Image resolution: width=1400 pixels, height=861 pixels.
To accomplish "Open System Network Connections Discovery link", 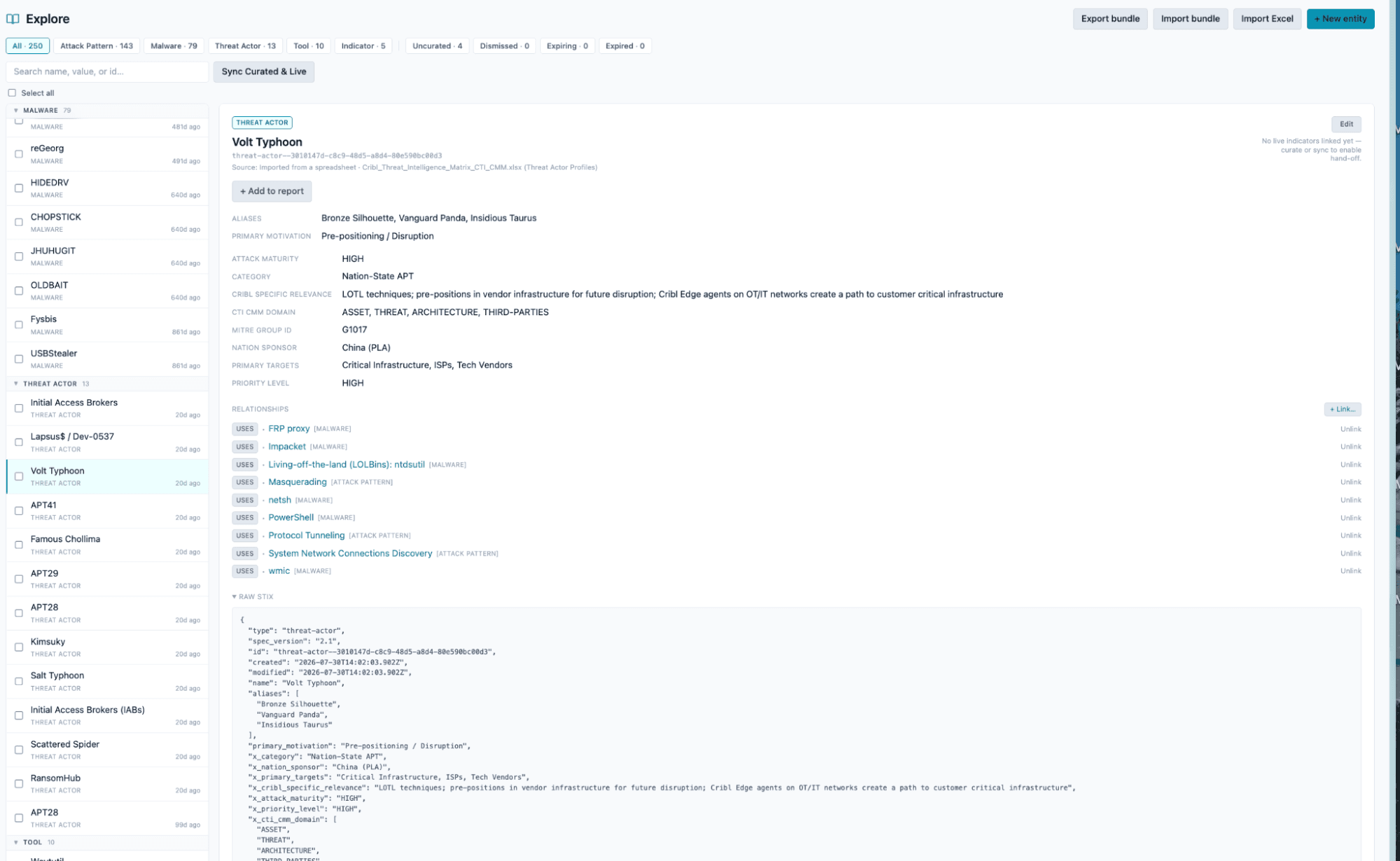I will (350, 553).
